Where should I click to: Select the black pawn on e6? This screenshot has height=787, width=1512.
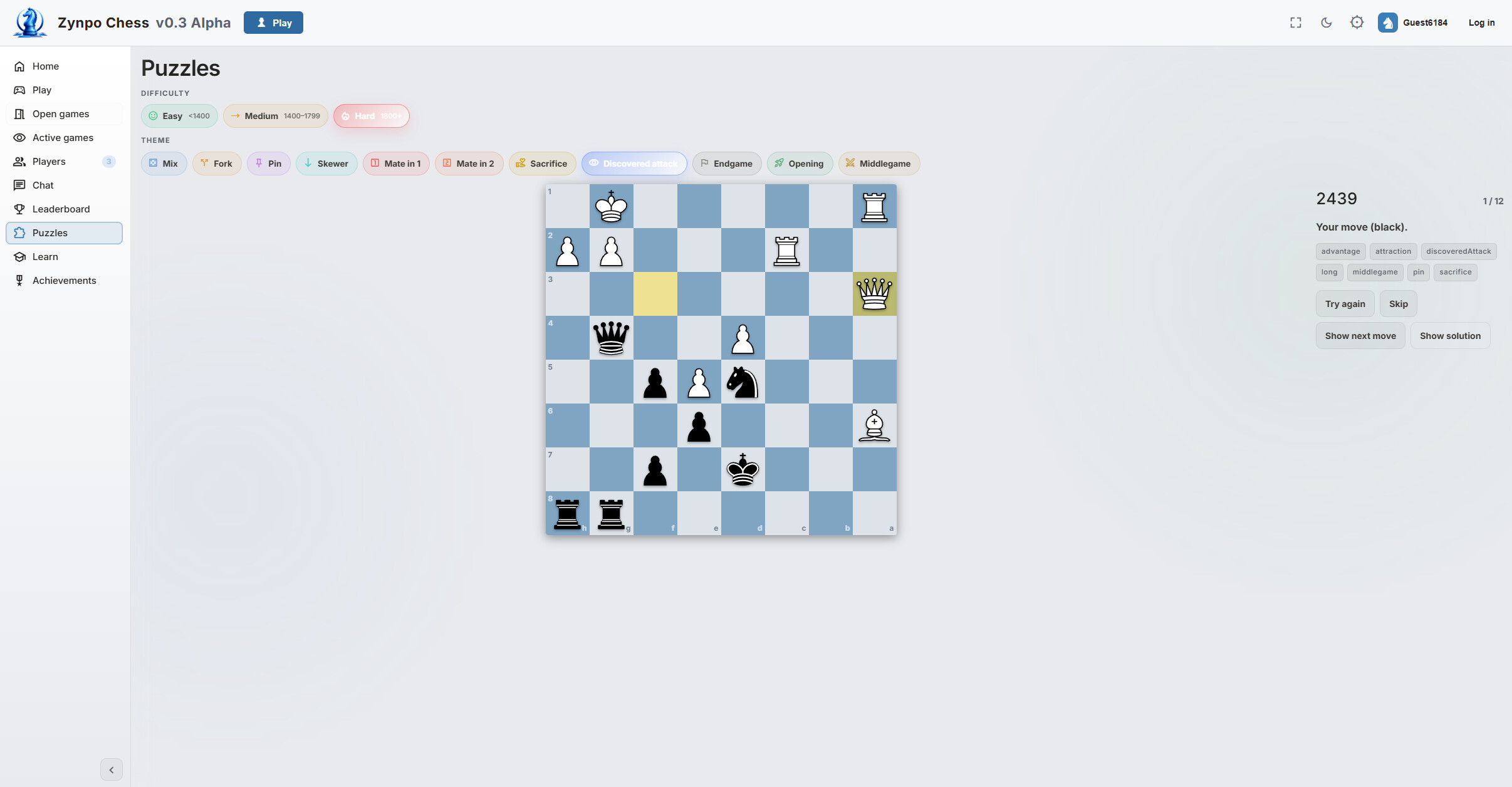pyautogui.click(x=699, y=425)
